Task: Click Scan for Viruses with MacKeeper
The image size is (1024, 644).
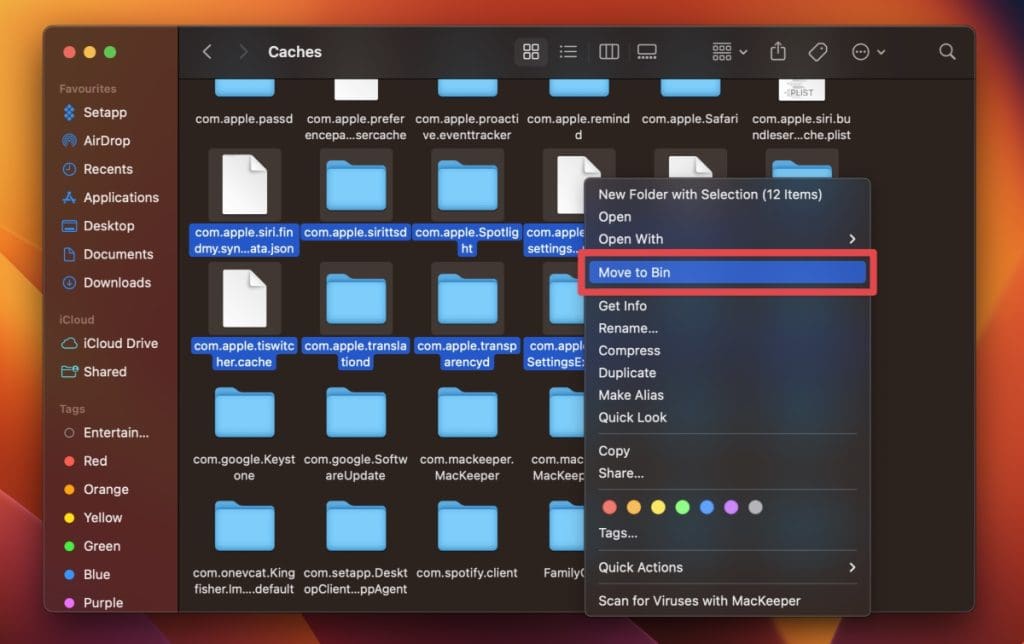Action: coord(699,601)
